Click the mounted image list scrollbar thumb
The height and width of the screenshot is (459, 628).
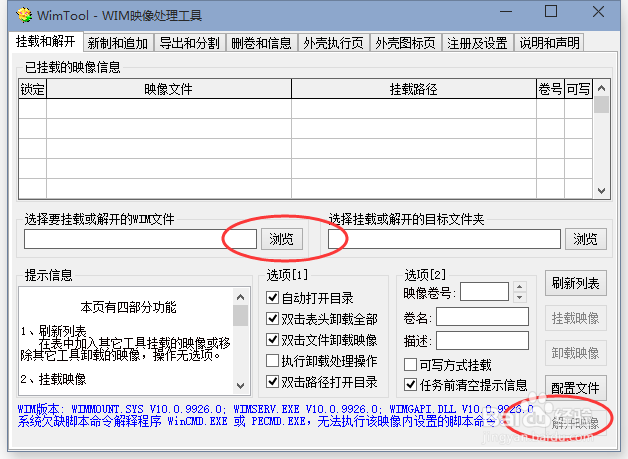pos(601,105)
